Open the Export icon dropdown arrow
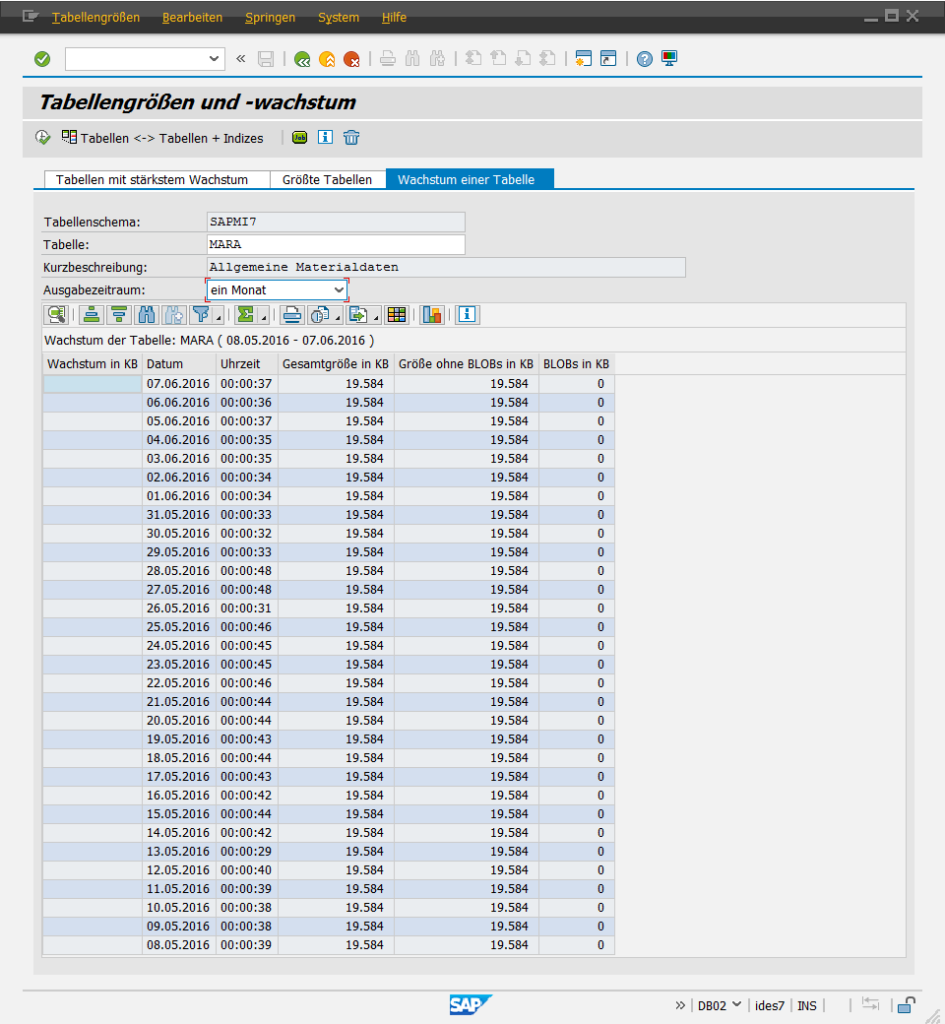 click(376, 318)
